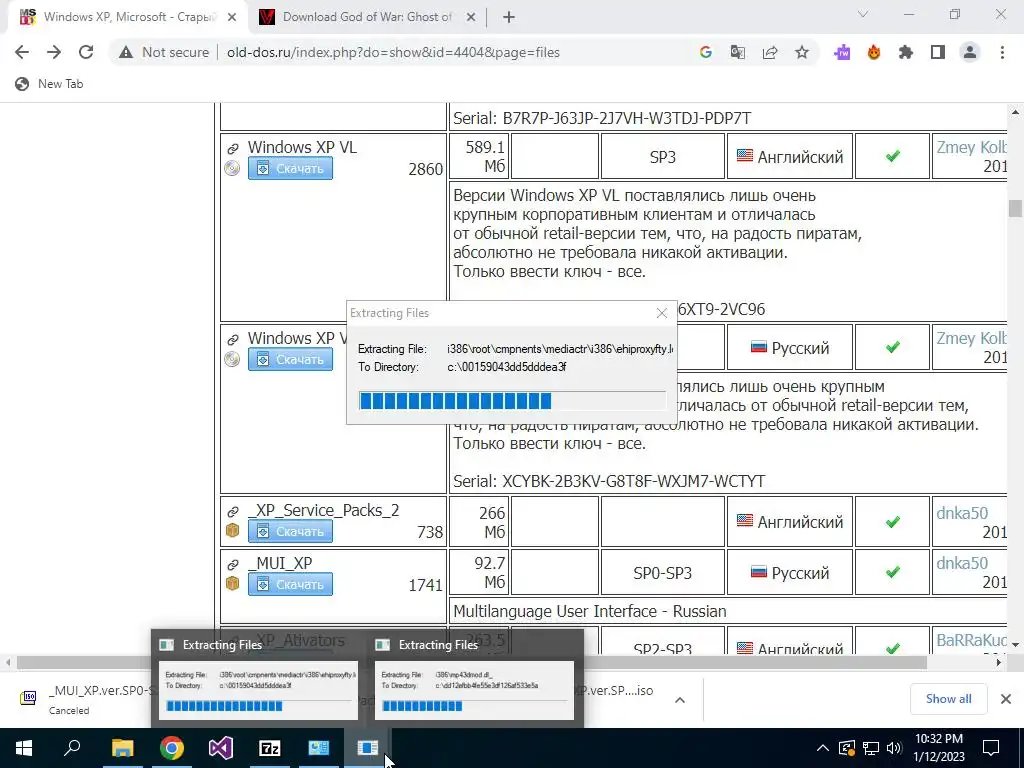The width and height of the screenshot is (1024, 768).
Task: Click canceled _MUI_XP.ver.SP0 download item
Action: pos(85,699)
